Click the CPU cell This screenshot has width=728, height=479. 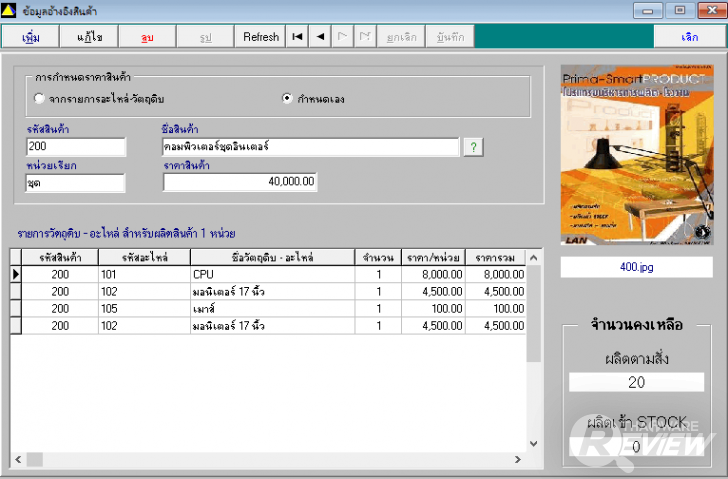[x=273, y=274]
